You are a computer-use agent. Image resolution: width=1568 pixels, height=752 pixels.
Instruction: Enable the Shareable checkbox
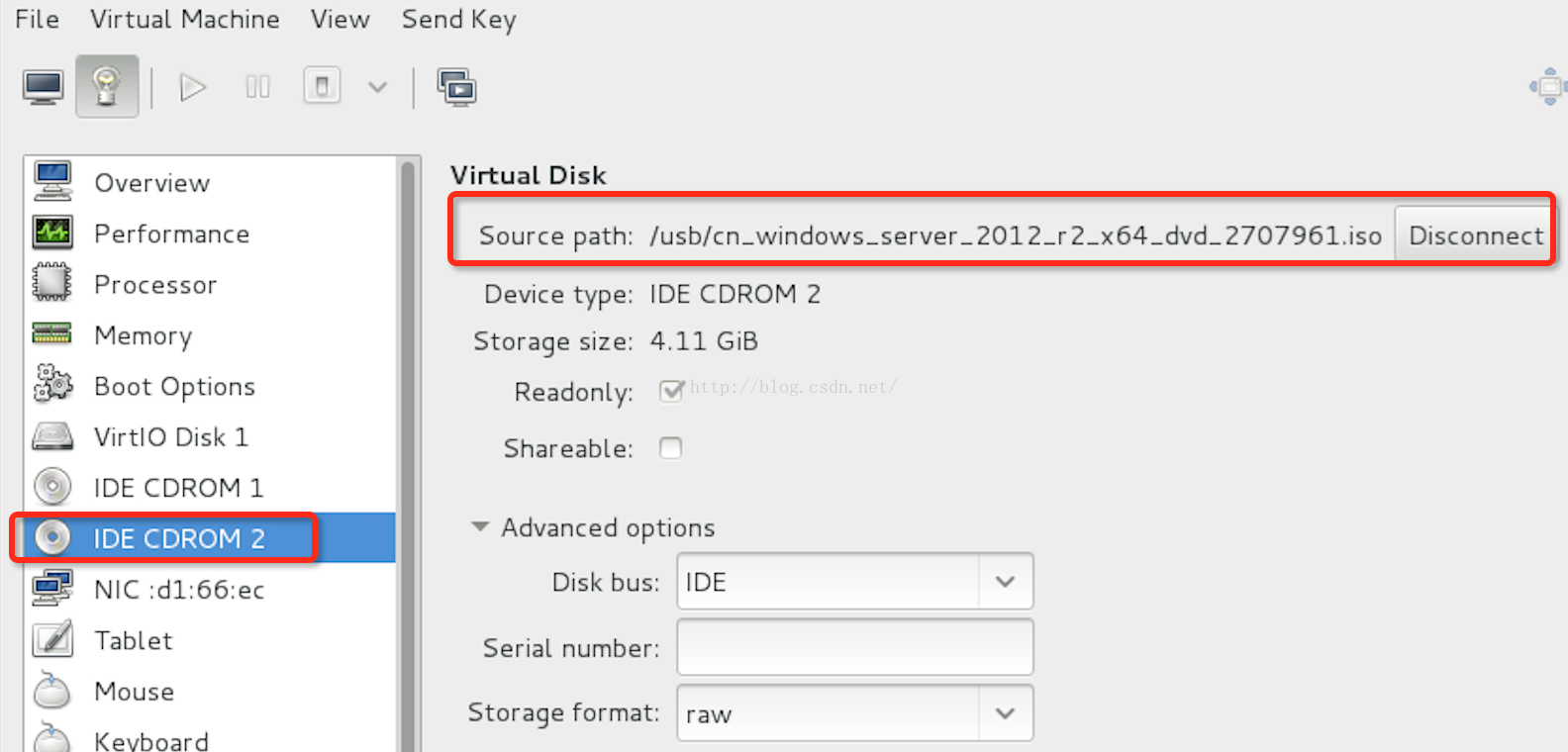coord(671,448)
